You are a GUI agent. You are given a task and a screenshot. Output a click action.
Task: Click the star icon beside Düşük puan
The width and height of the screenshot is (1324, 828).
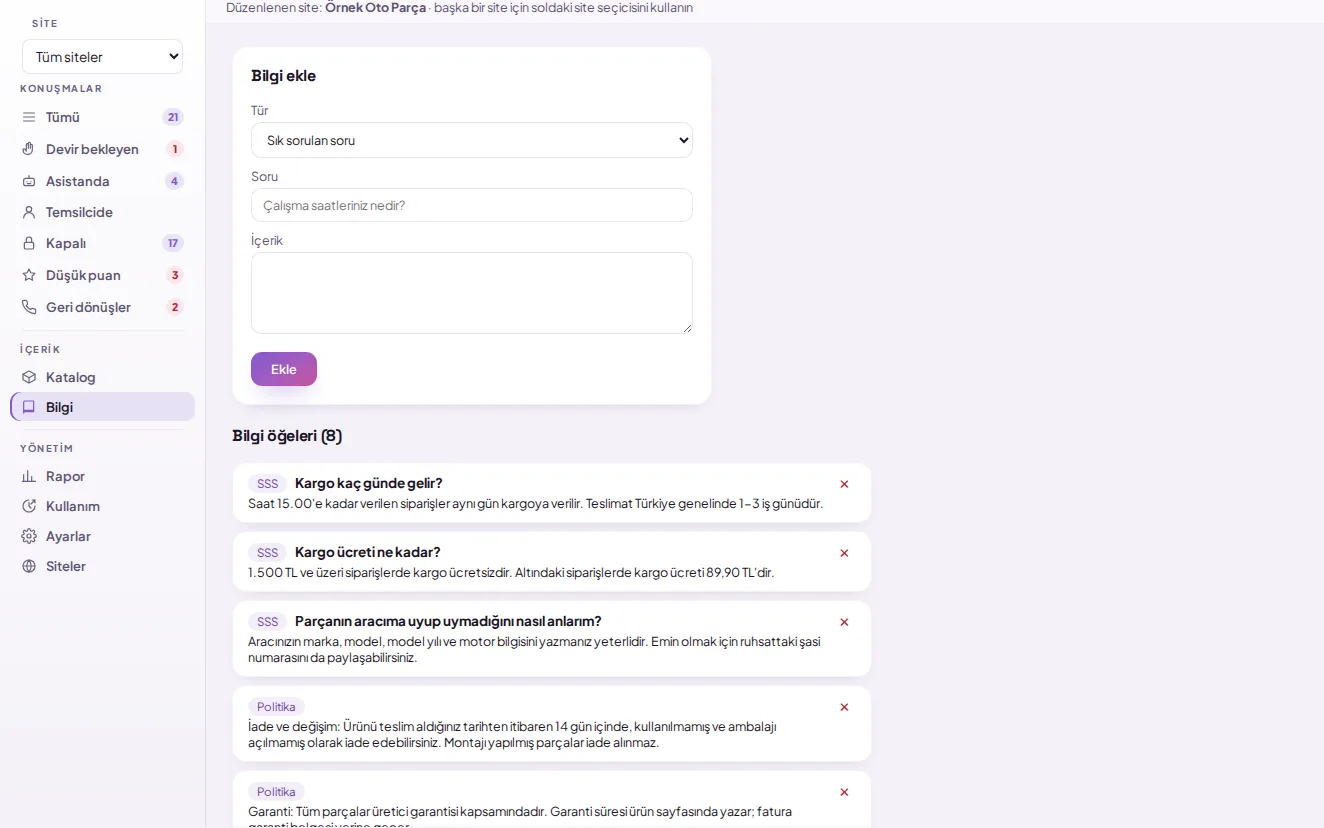pos(29,275)
